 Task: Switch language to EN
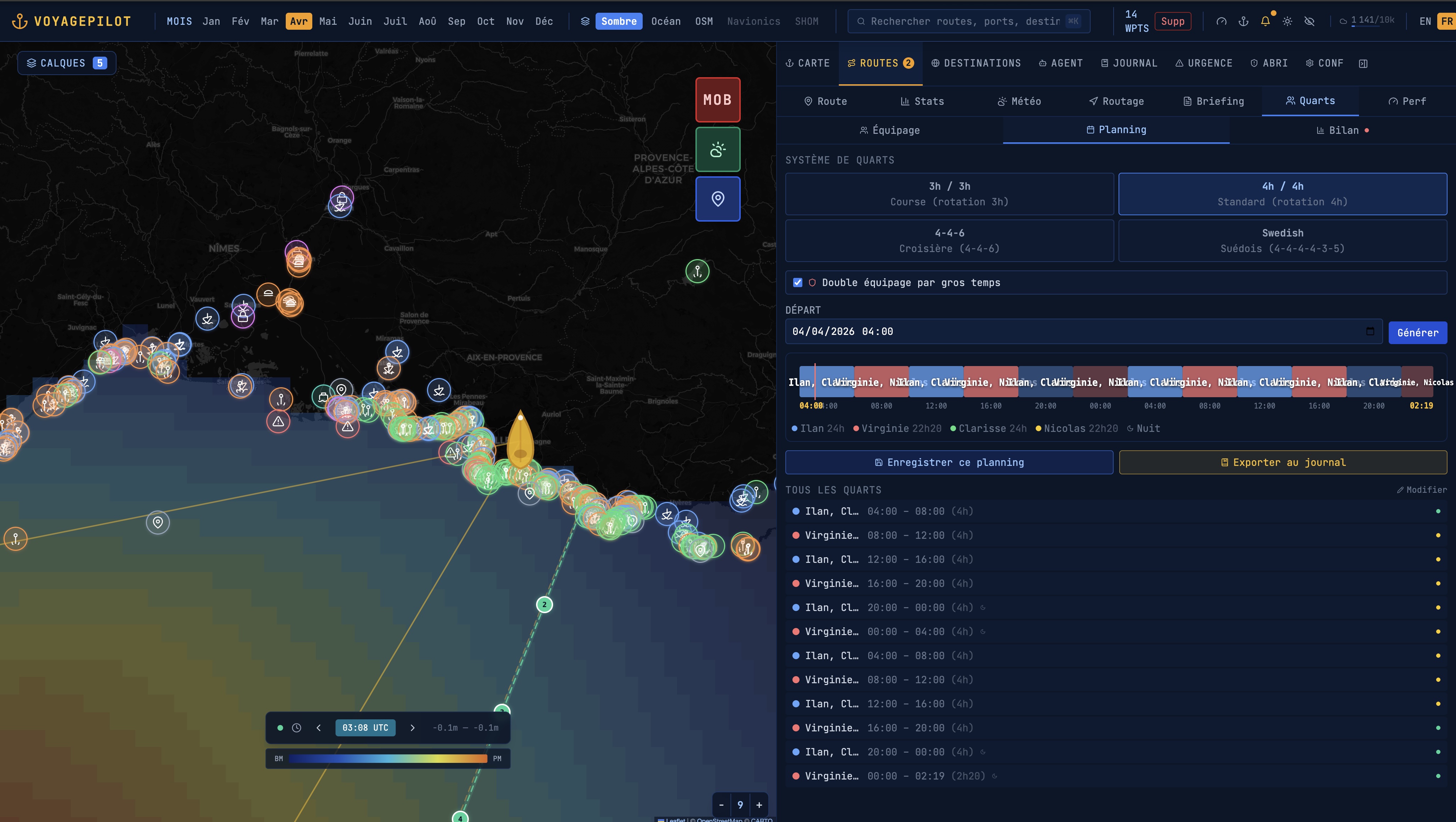[1425, 22]
